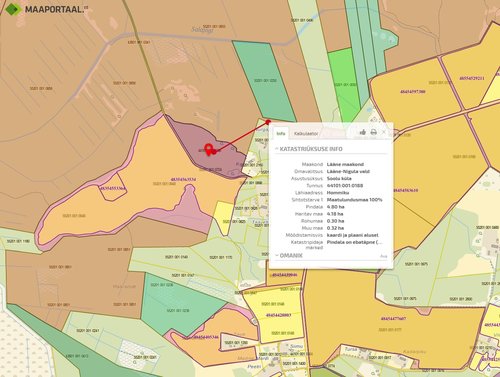The image size is (500, 377).
Task: Click the red location pin marker
Action: (x=209, y=149)
